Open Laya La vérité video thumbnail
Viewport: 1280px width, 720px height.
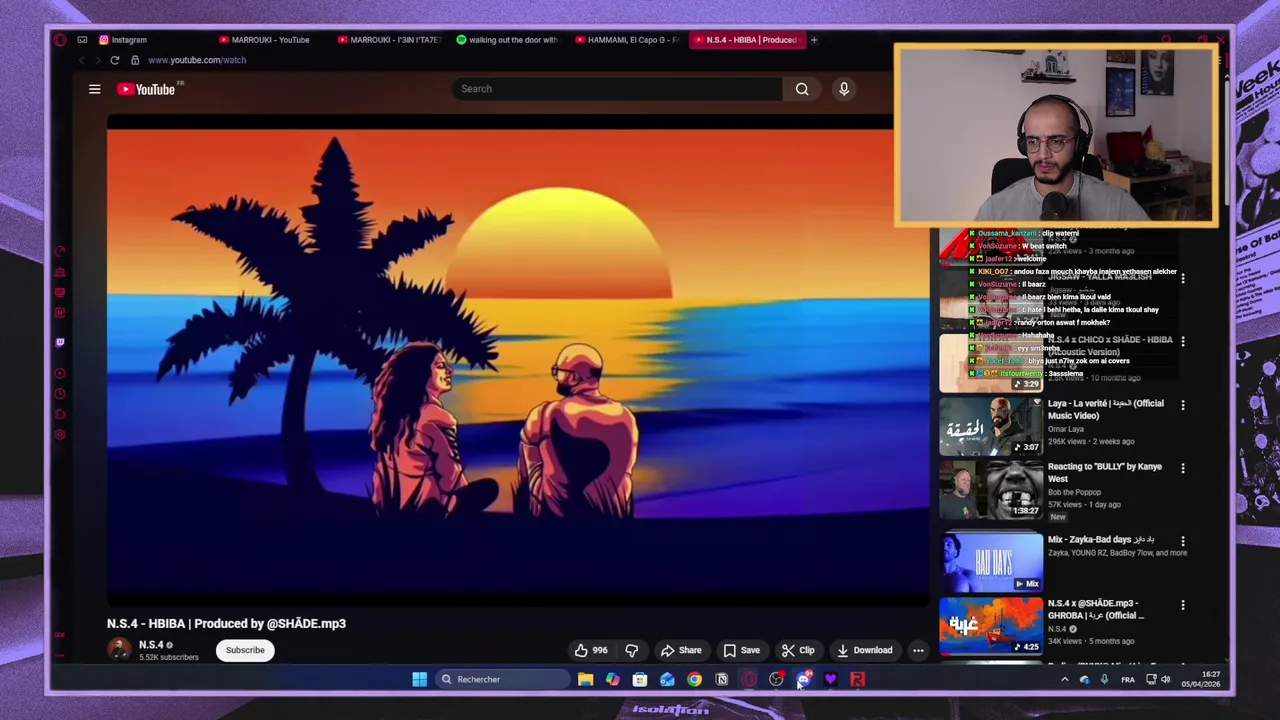pos(991,427)
